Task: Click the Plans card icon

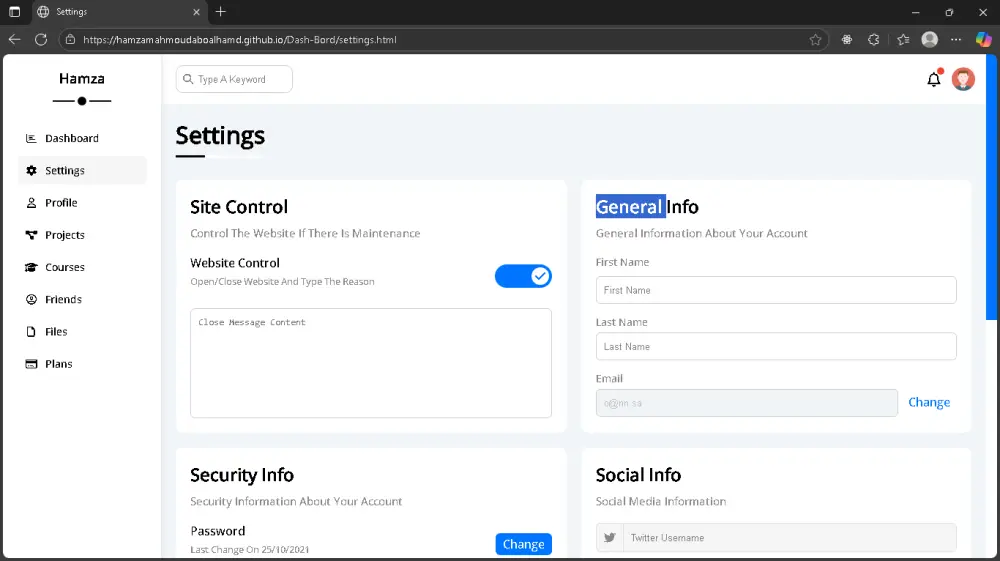Action: [x=31, y=364]
